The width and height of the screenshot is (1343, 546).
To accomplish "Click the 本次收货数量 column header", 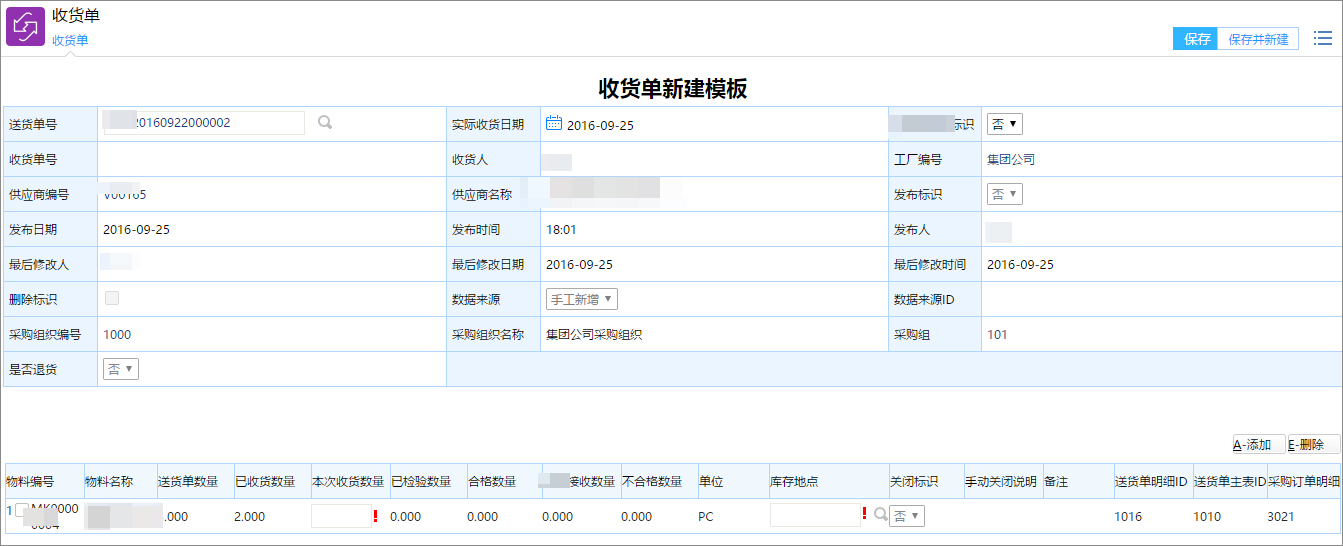I will tap(348, 482).
